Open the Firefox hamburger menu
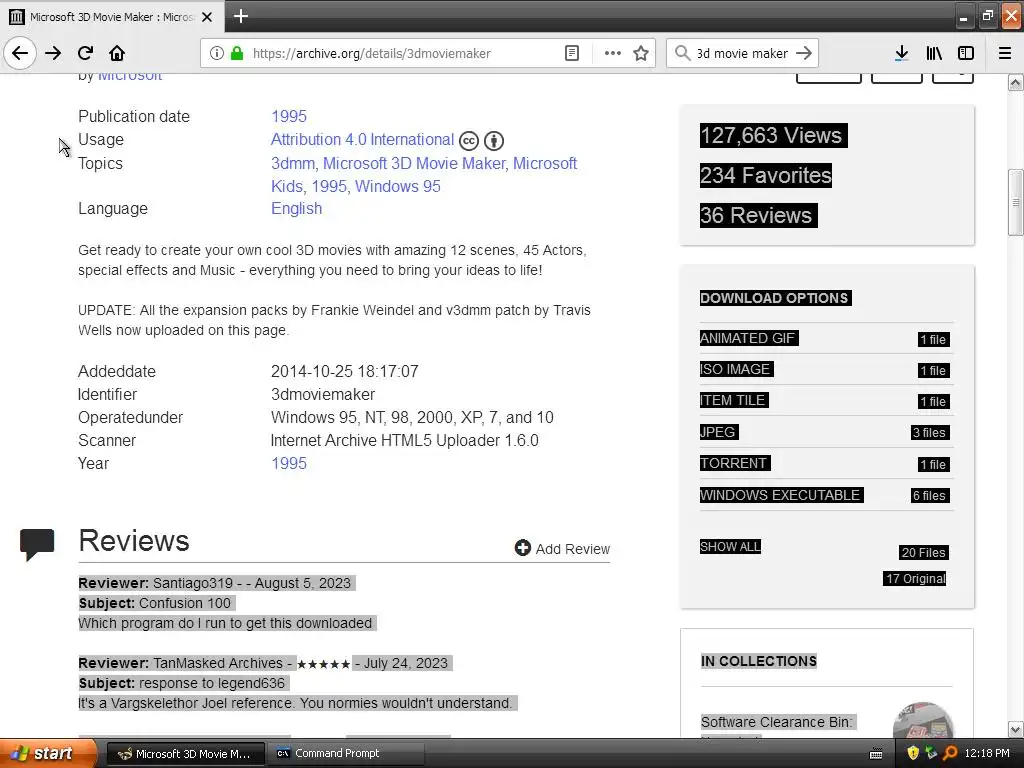Screen dimensions: 1024x768 pos(1005,53)
